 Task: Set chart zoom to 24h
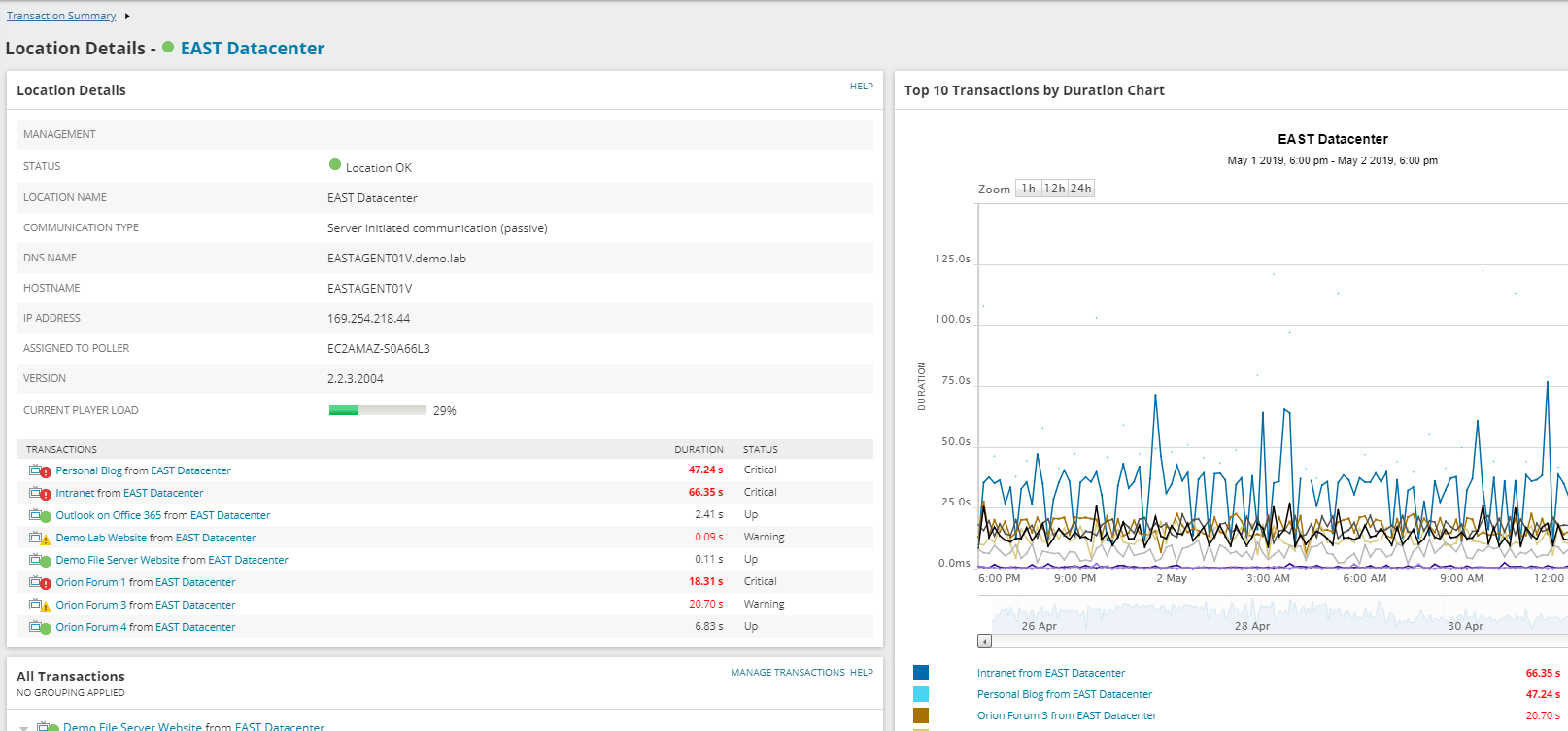point(1080,189)
